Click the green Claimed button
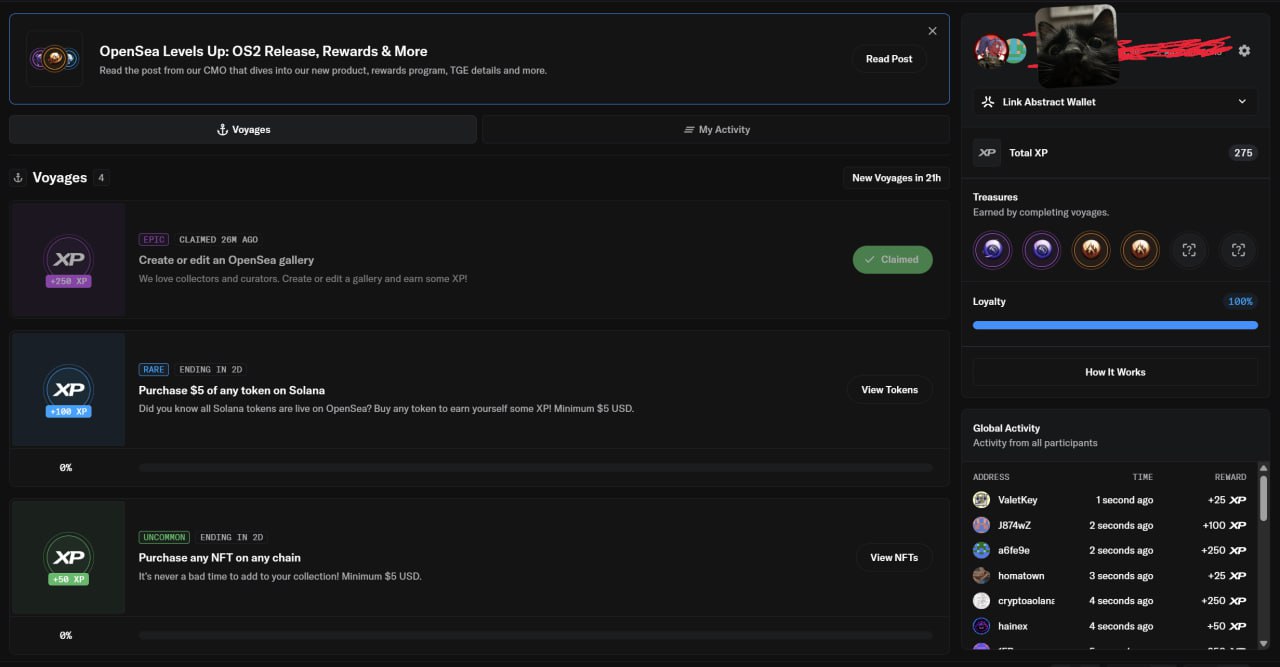Image resolution: width=1280 pixels, height=667 pixels. pos(892,260)
